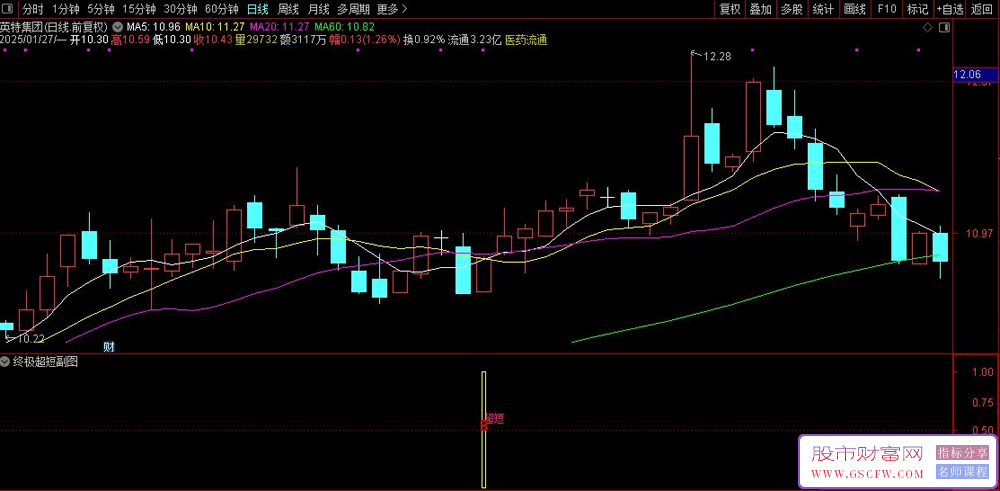The width and height of the screenshot is (1000, 491).
Task: Click the 量29732 volume value
Action: point(255,40)
